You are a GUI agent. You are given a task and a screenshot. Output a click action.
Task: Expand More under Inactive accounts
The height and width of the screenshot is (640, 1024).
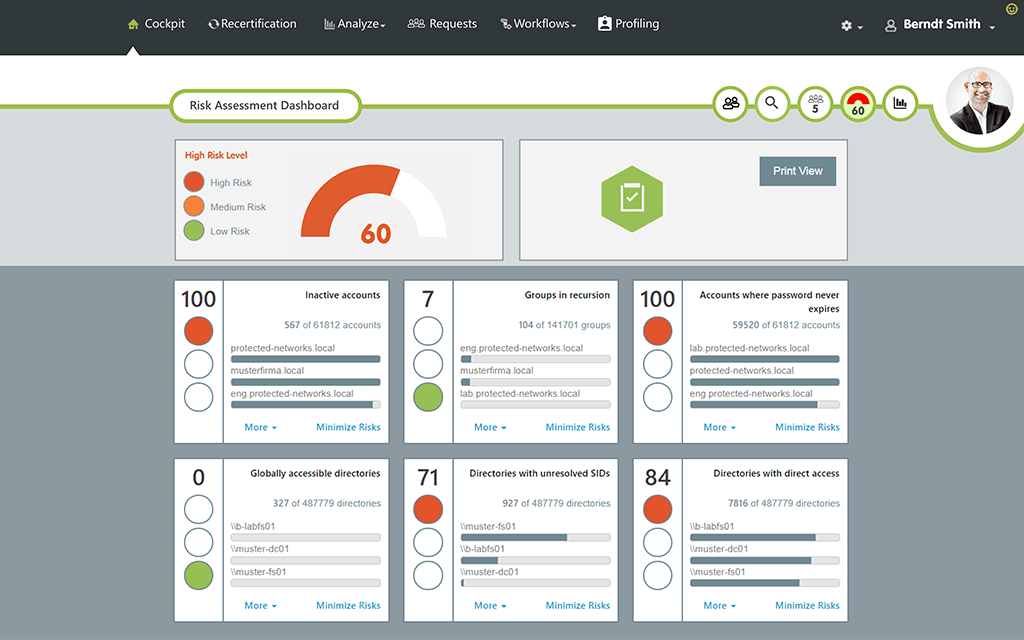coord(261,427)
